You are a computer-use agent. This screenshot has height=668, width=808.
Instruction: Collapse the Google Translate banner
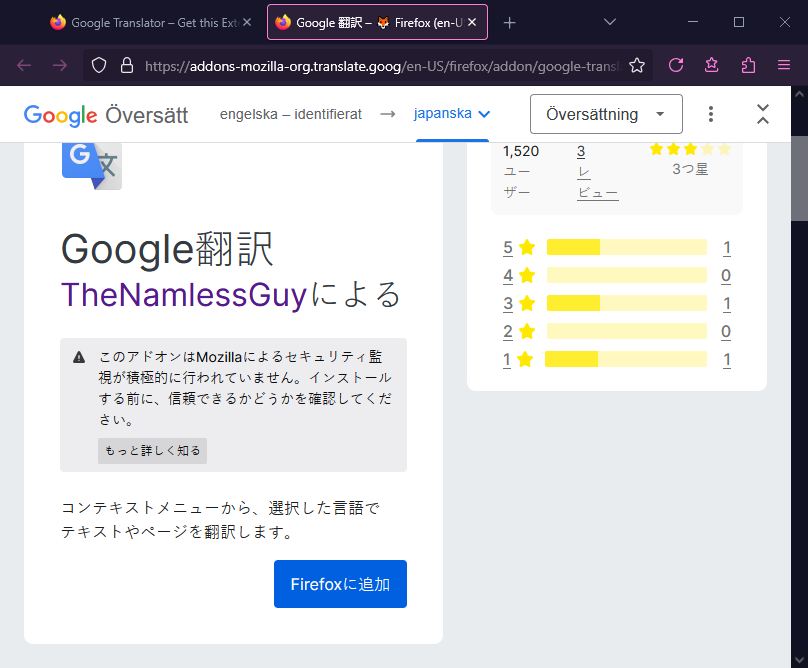pos(763,114)
